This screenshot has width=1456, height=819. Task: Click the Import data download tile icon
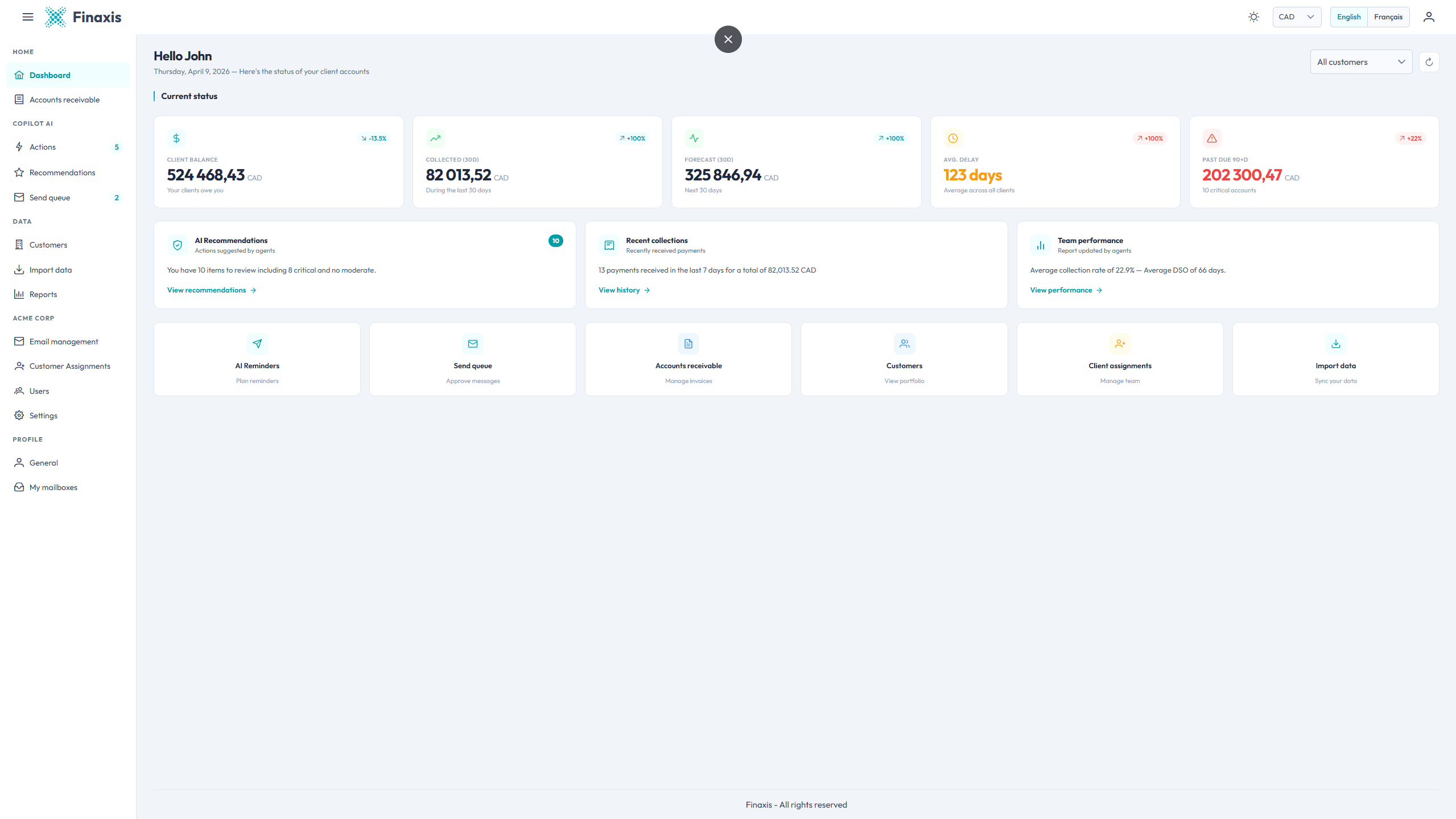pyautogui.click(x=1335, y=344)
